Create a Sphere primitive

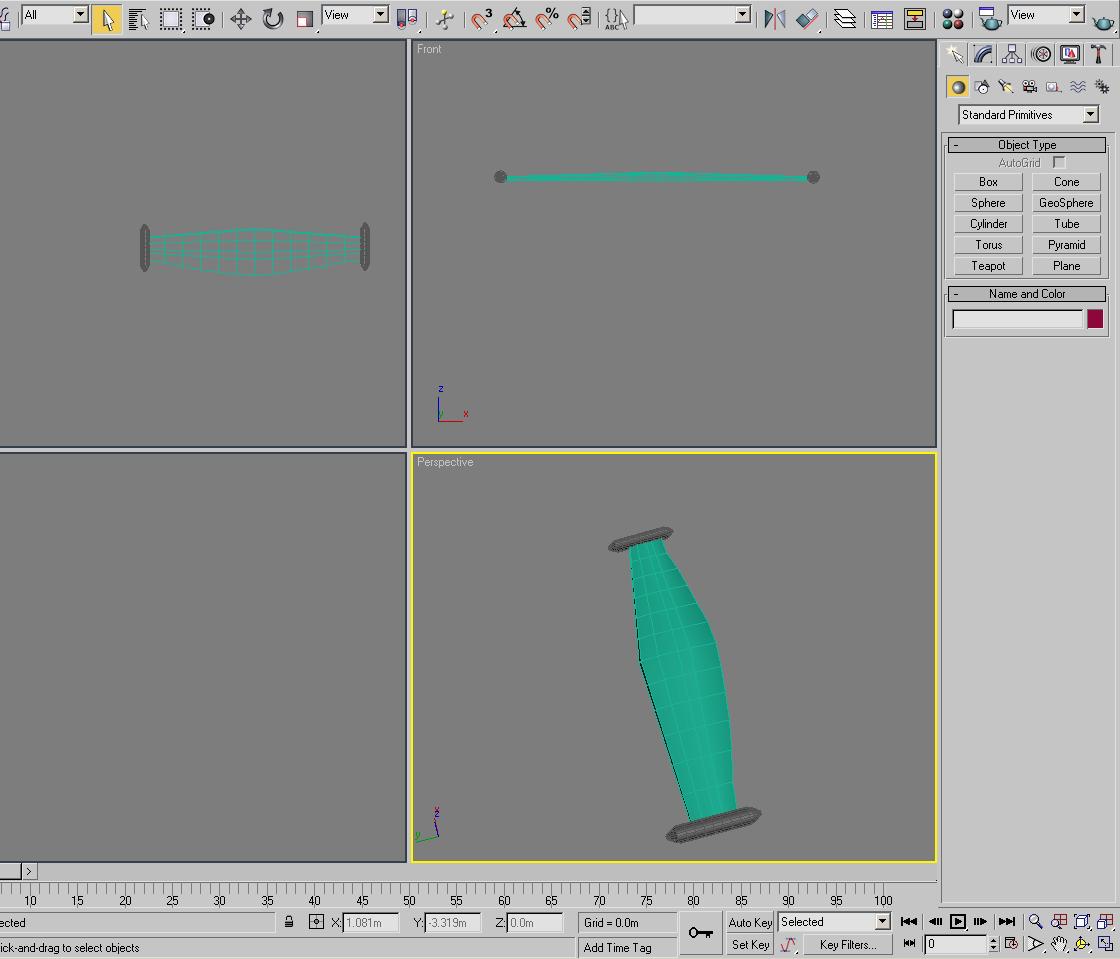988,203
